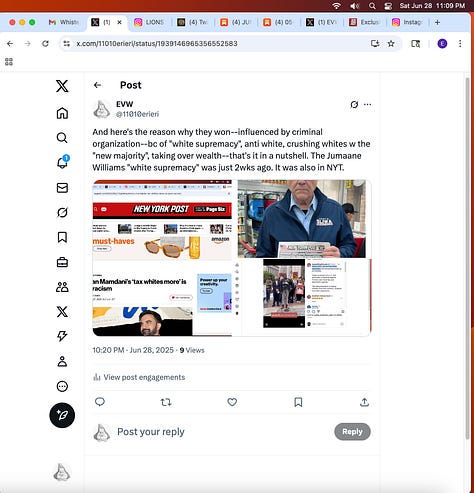474x493 pixels.
Task: Open volume control in the menu bar
Action: tap(355, 6)
